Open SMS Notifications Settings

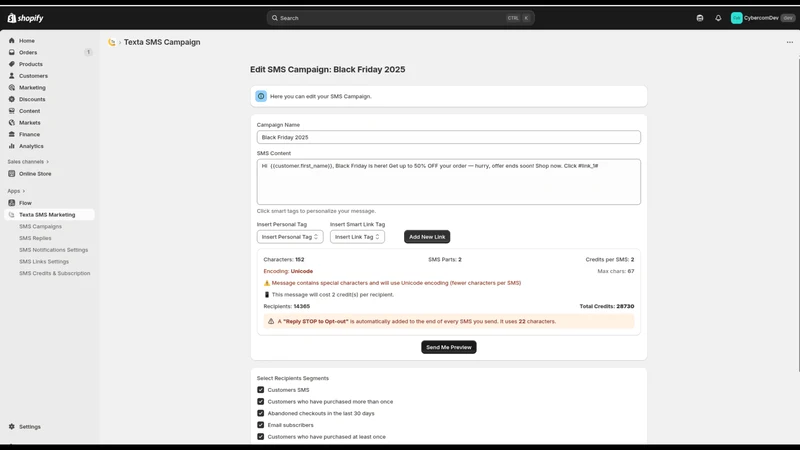54,250
